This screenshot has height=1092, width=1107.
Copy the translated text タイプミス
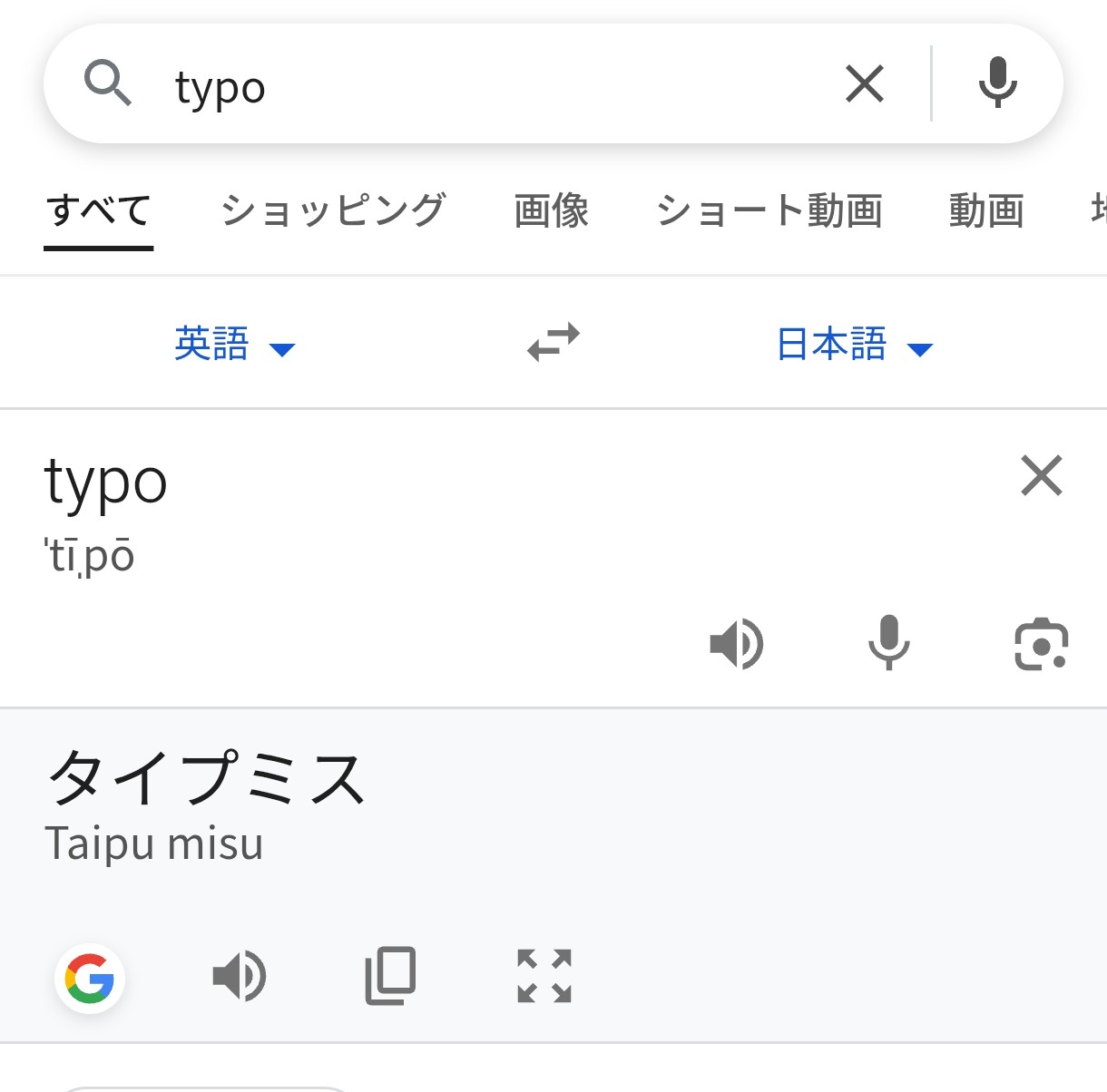click(x=391, y=976)
